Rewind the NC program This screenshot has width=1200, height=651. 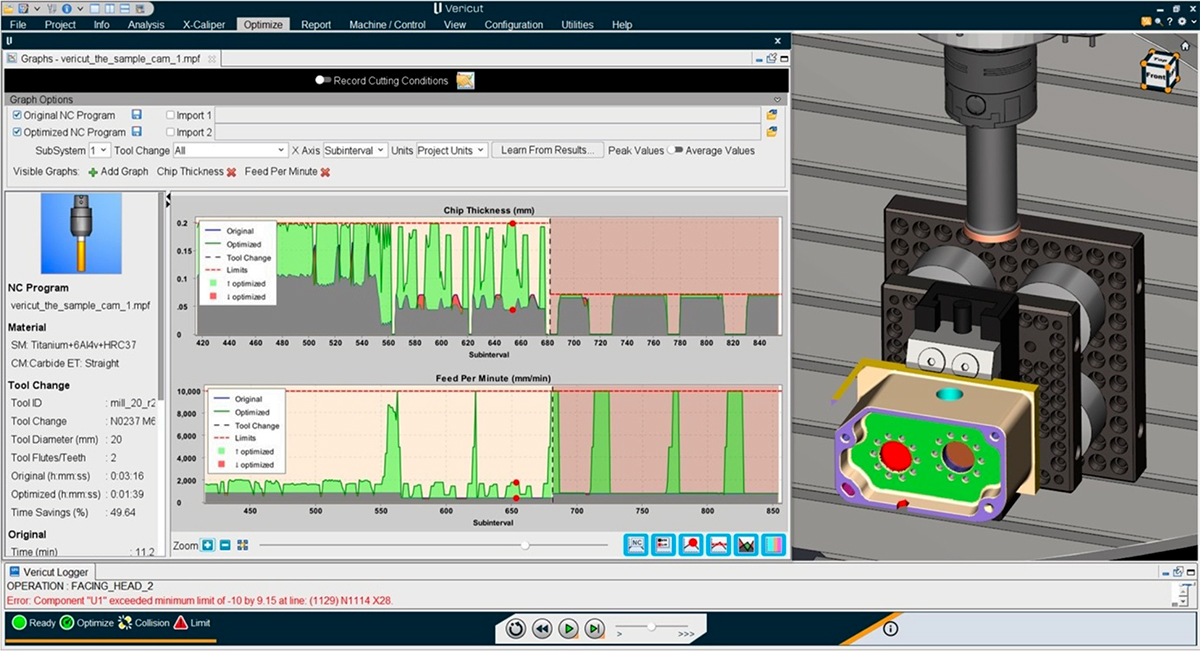542,629
